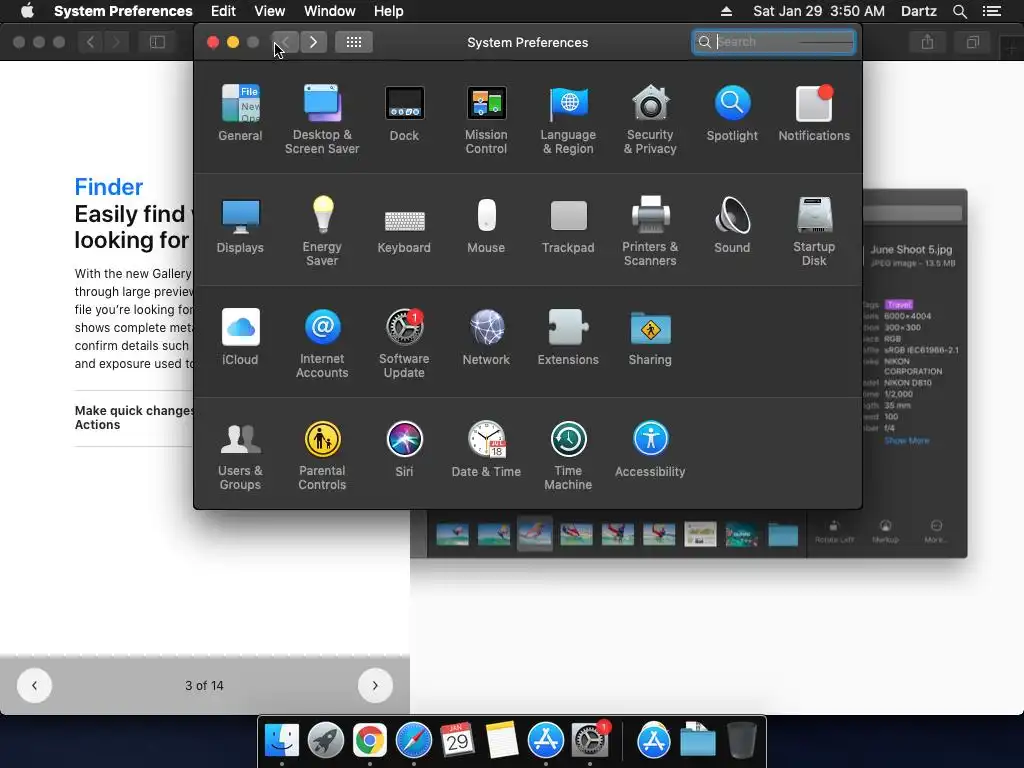Open Trash in the Dock
The height and width of the screenshot is (768, 1024).
[x=742, y=741]
